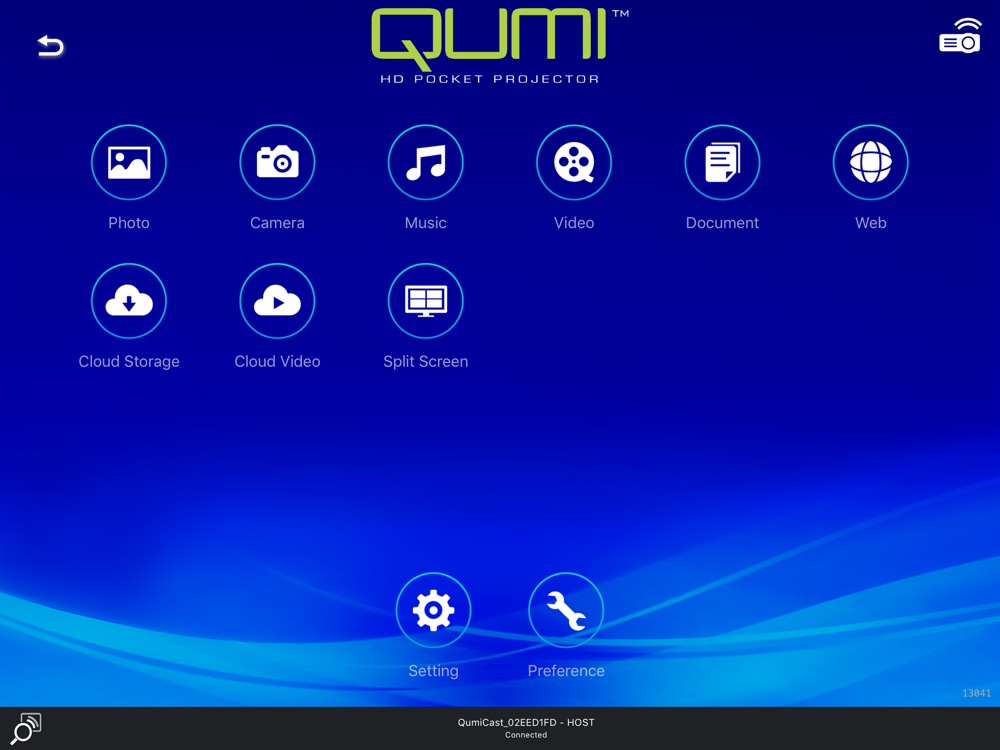Launch the Camera feature

pyautogui.click(x=277, y=162)
